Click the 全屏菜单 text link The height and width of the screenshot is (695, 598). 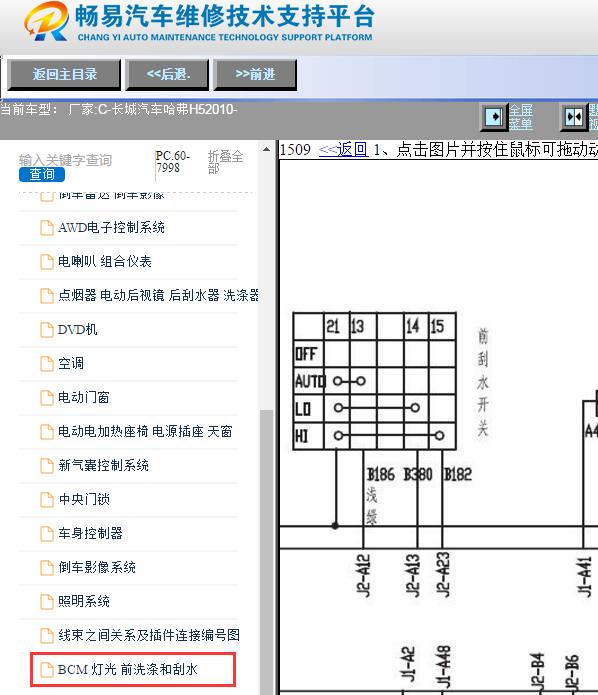520,117
